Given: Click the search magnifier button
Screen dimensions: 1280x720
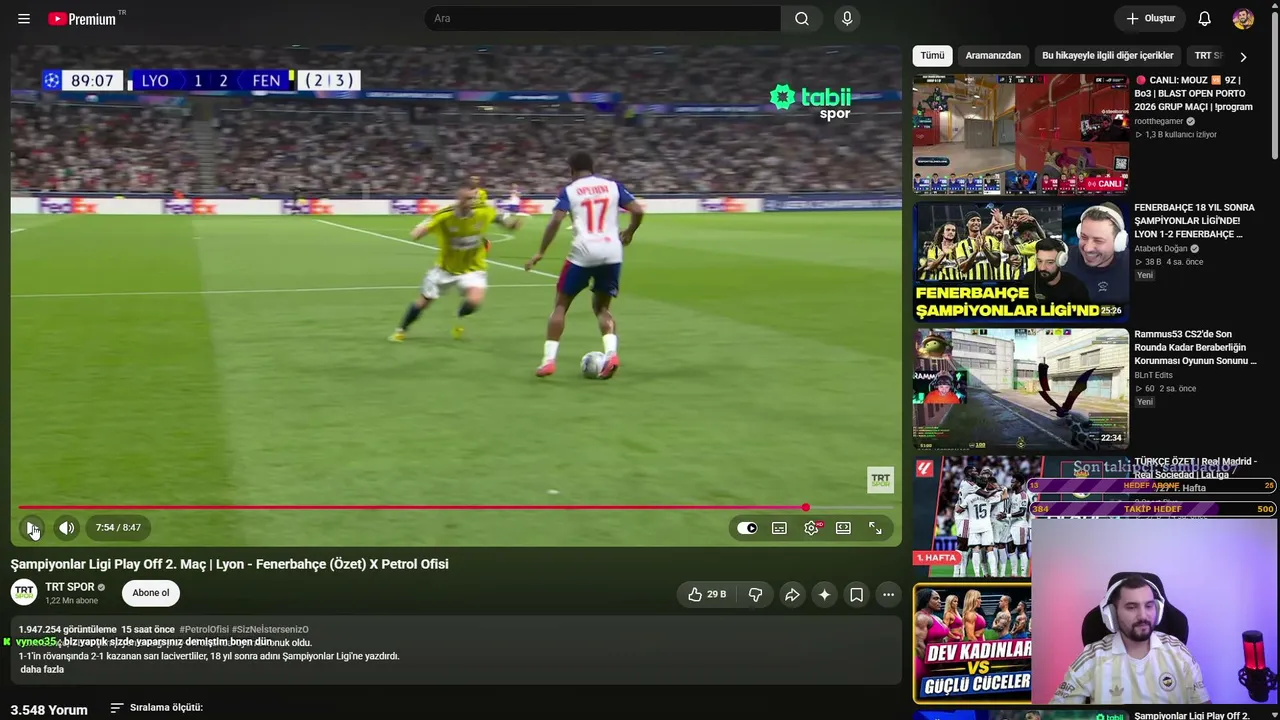Looking at the screenshot, I should 802,19.
